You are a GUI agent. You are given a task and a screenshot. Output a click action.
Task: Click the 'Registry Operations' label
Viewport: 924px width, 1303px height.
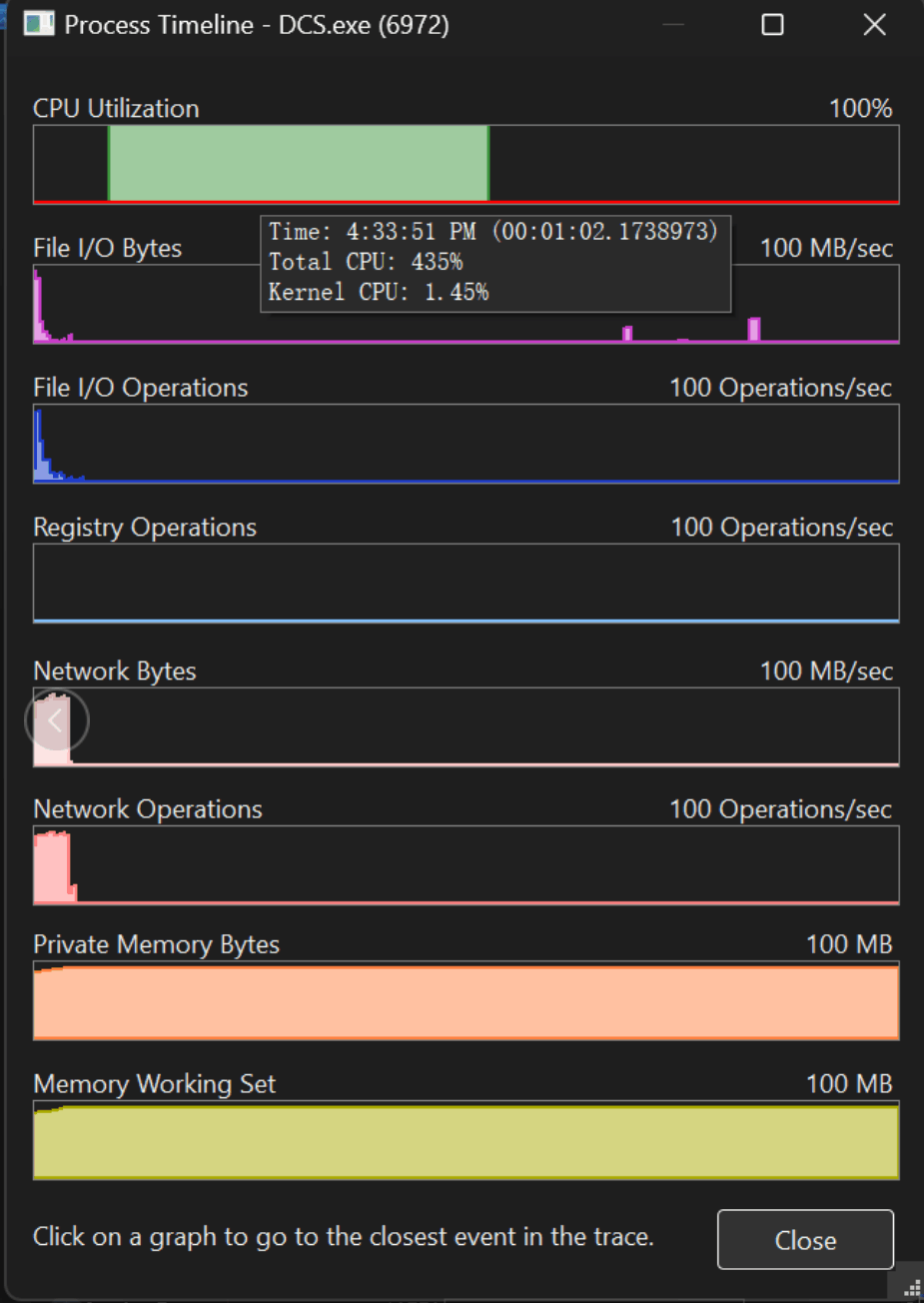click(145, 528)
